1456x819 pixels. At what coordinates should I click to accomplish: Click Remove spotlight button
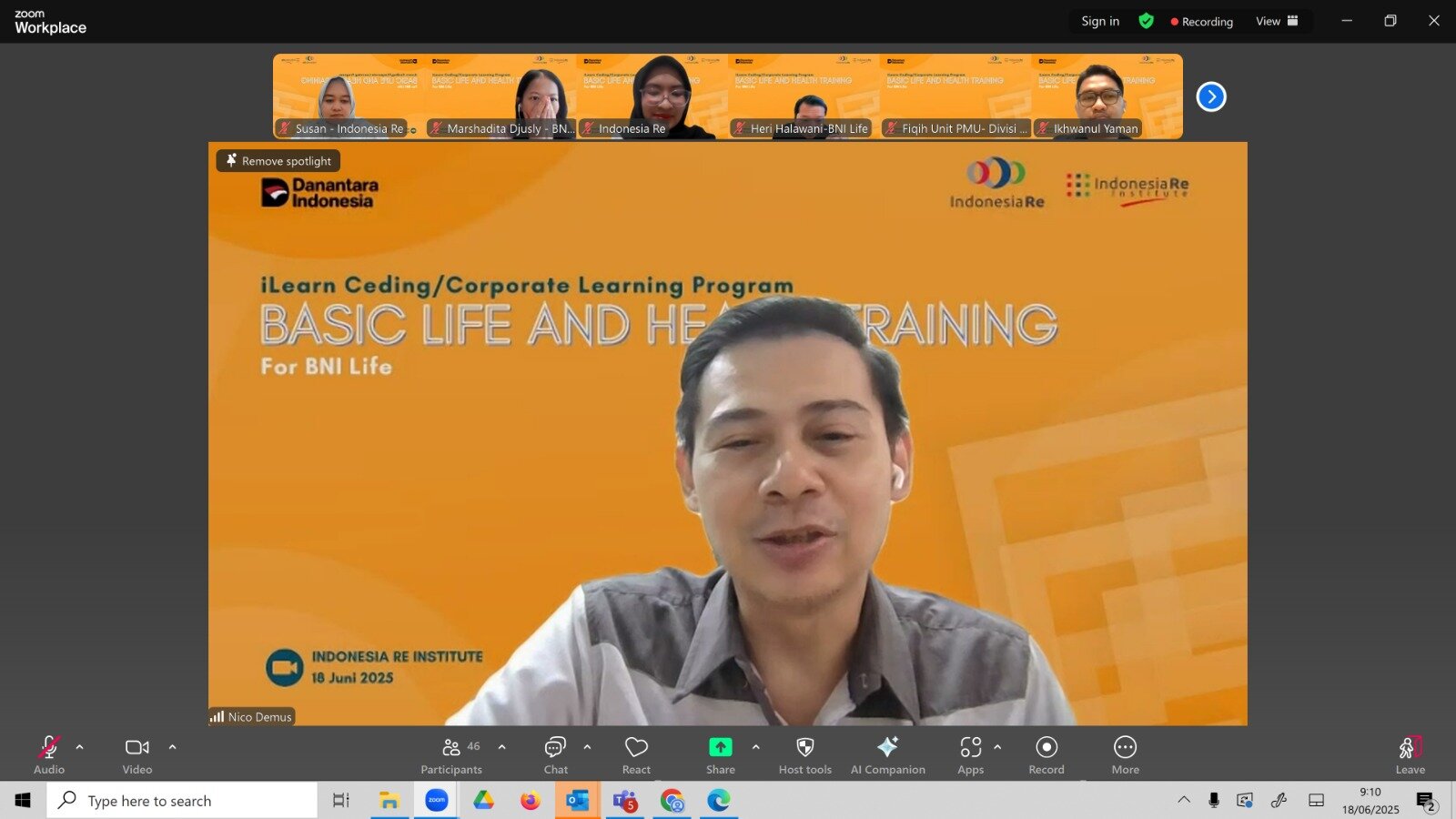tap(278, 161)
